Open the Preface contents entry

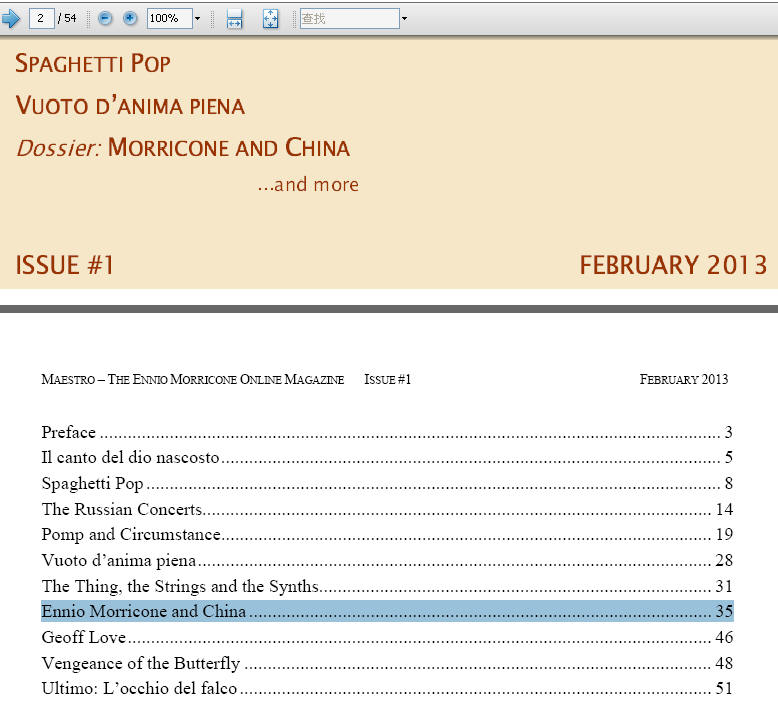(x=387, y=432)
